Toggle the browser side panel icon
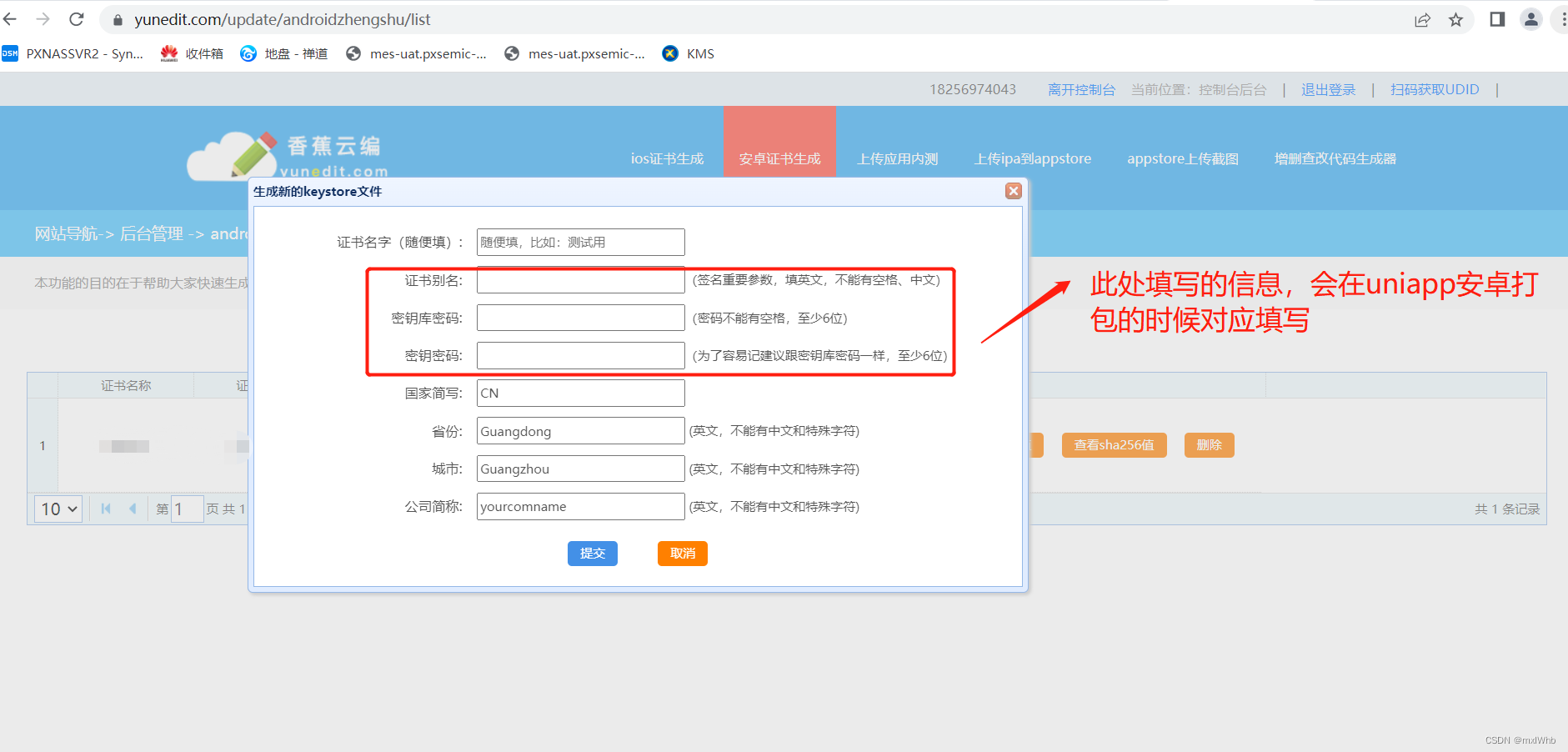 coord(1497,19)
